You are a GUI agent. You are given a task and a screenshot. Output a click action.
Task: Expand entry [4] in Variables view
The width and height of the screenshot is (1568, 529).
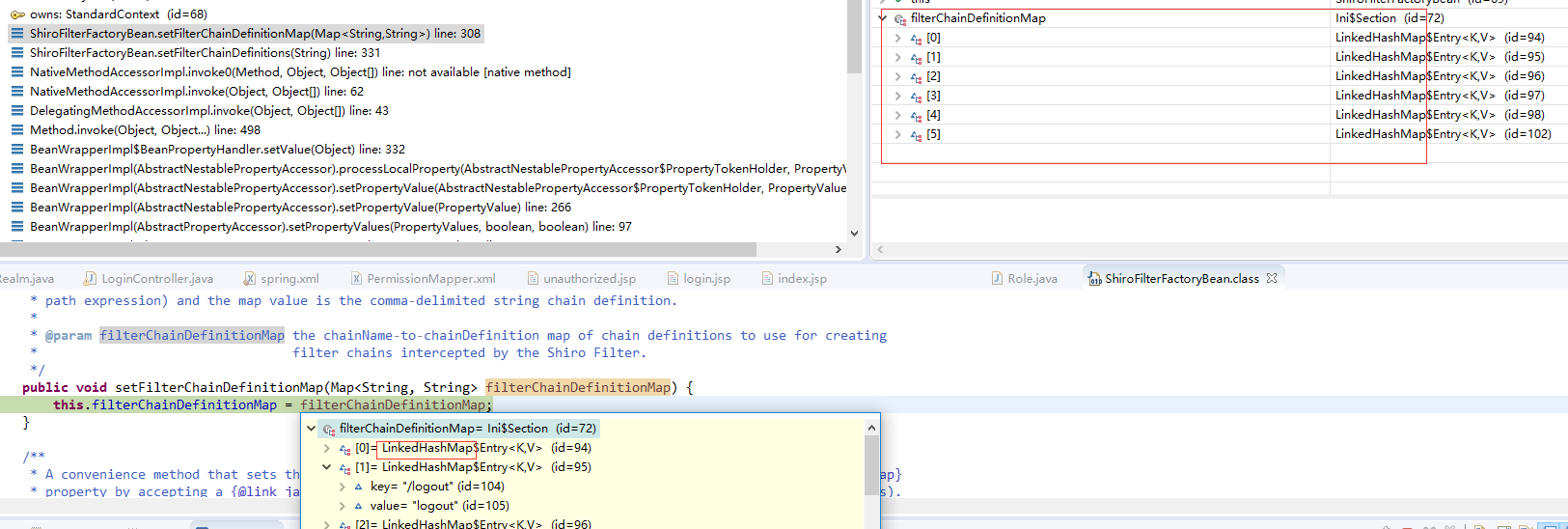[898, 115]
